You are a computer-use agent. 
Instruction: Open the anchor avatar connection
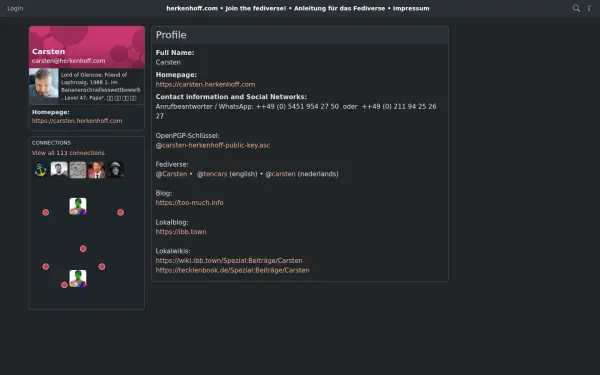[x=40, y=170]
